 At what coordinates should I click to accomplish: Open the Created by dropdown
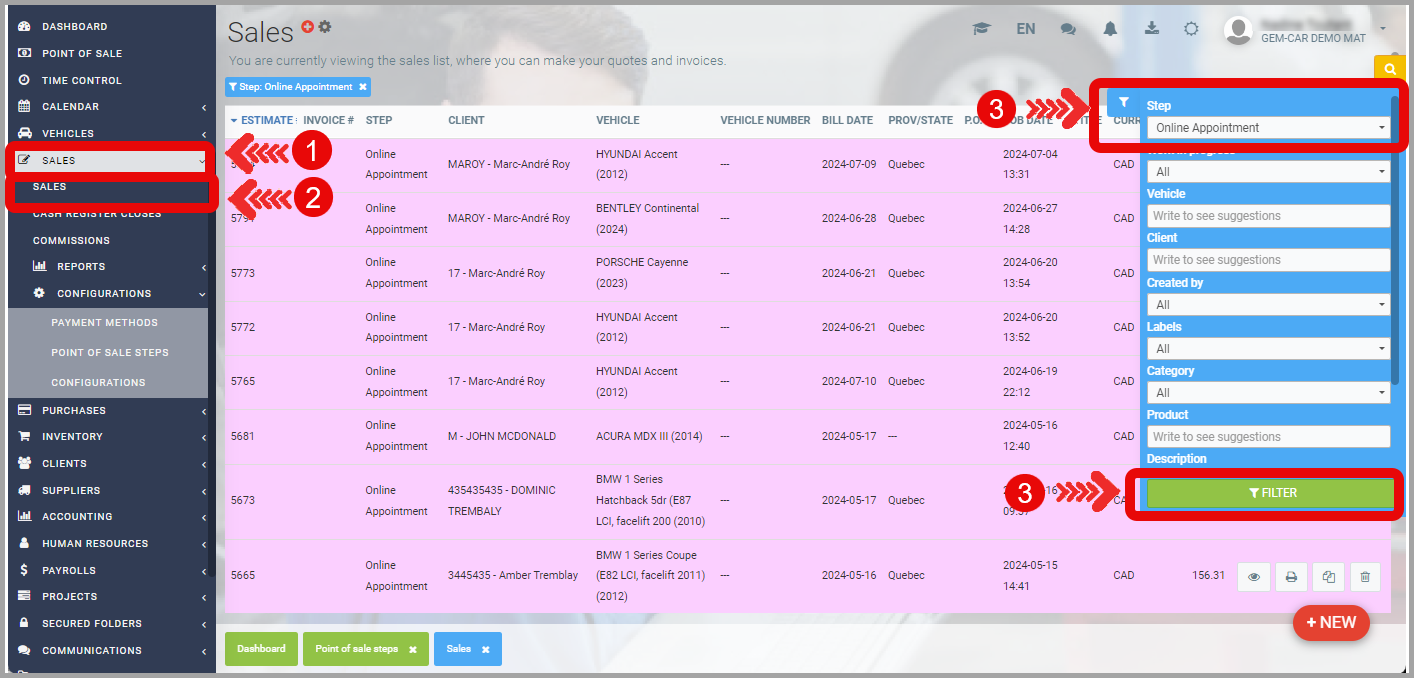1268,304
